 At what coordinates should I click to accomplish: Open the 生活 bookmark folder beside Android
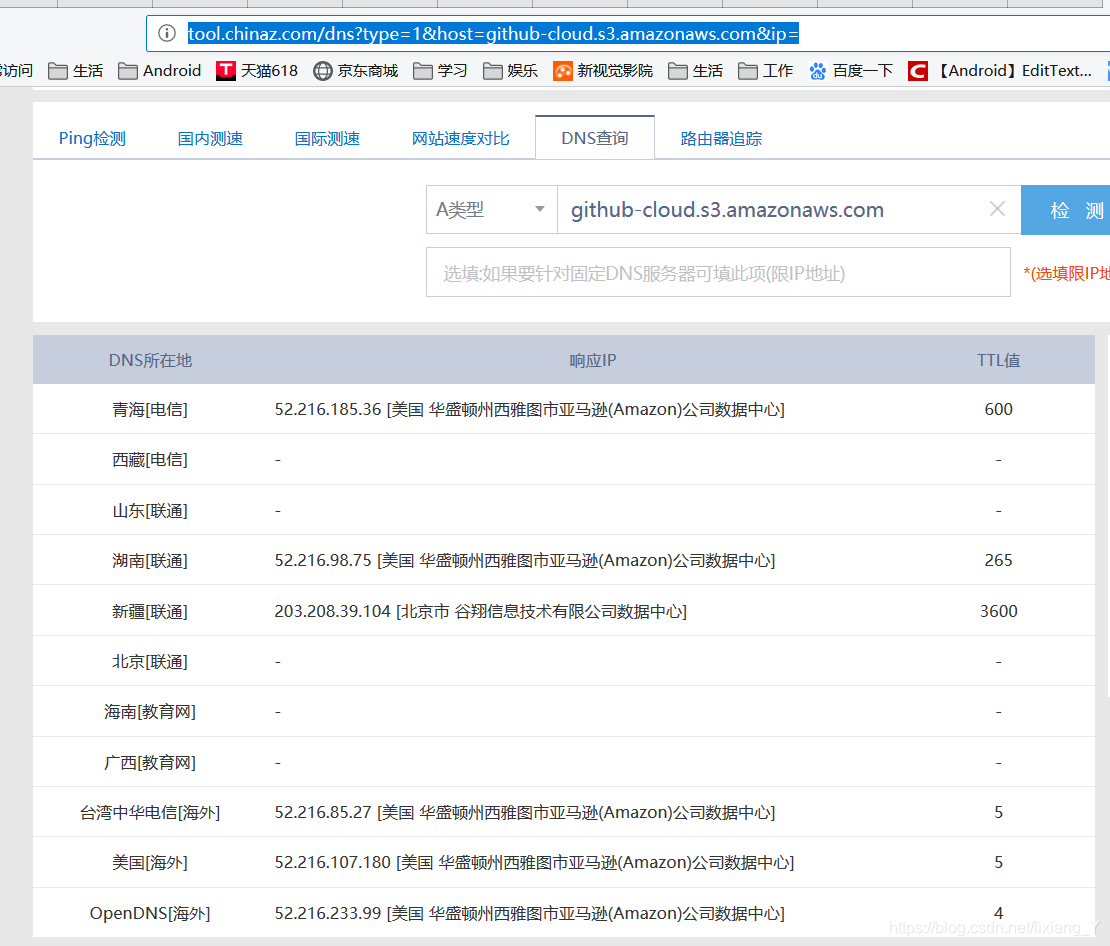pyautogui.click(x=76, y=71)
